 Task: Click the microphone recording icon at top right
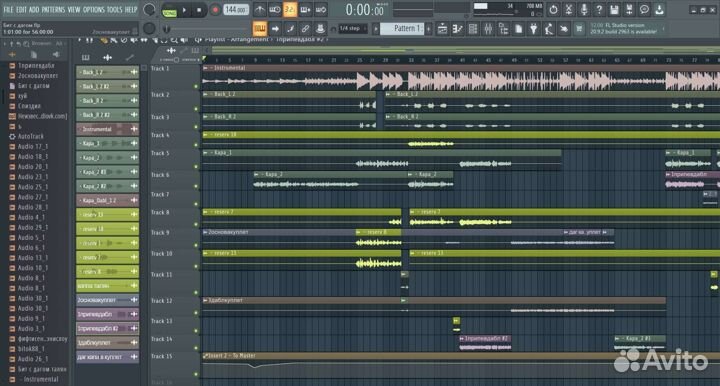[x=584, y=9]
